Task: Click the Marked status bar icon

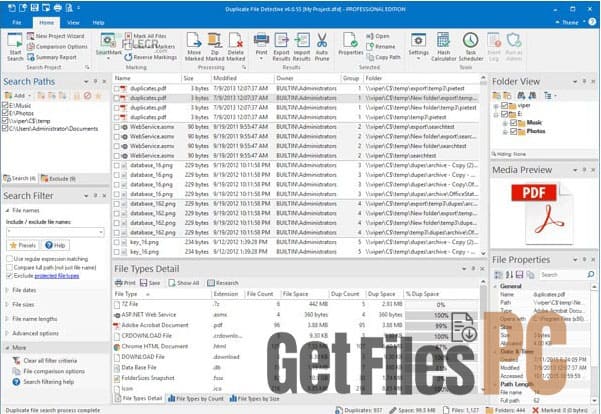Action: pos(535,410)
